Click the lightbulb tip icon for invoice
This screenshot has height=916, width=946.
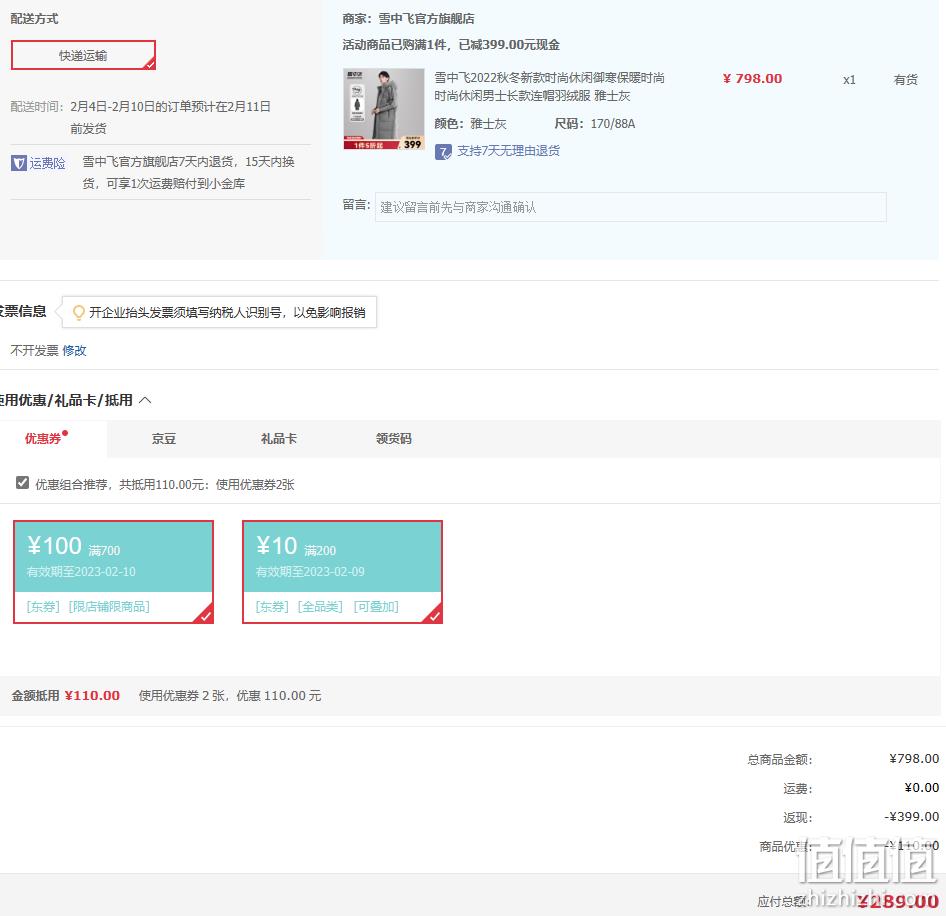78,312
